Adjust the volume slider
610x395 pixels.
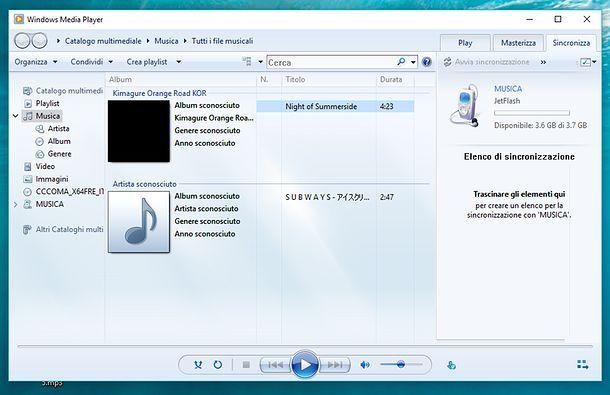tap(401, 364)
